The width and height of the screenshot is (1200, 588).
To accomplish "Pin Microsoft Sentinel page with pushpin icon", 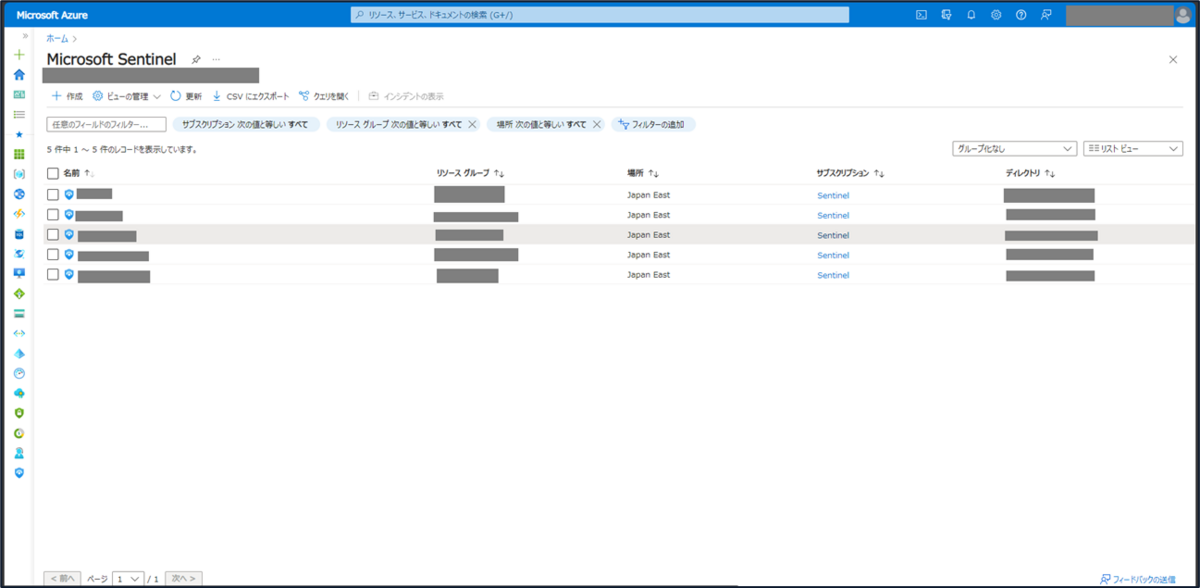I will [196, 60].
